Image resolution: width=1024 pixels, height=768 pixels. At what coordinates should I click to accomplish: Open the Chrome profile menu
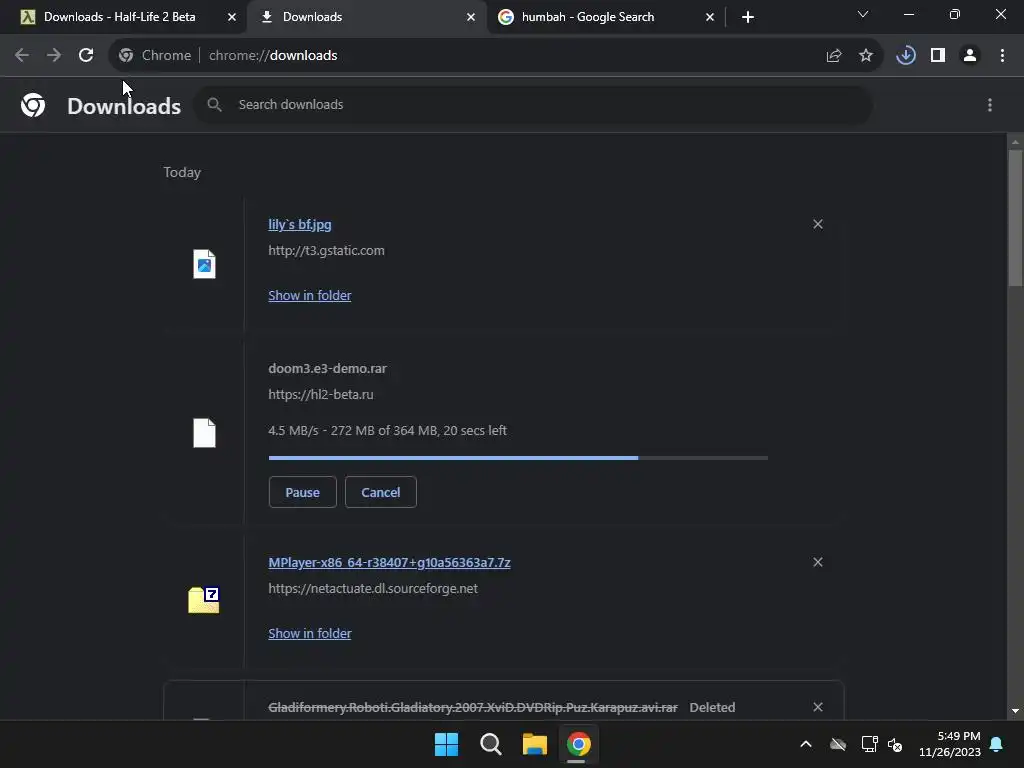[970, 56]
